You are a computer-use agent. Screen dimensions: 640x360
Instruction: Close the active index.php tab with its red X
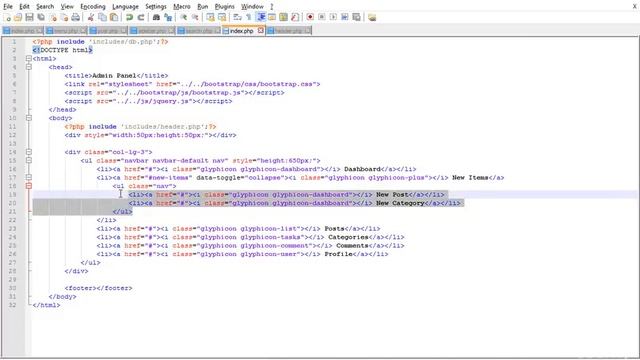point(261,31)
